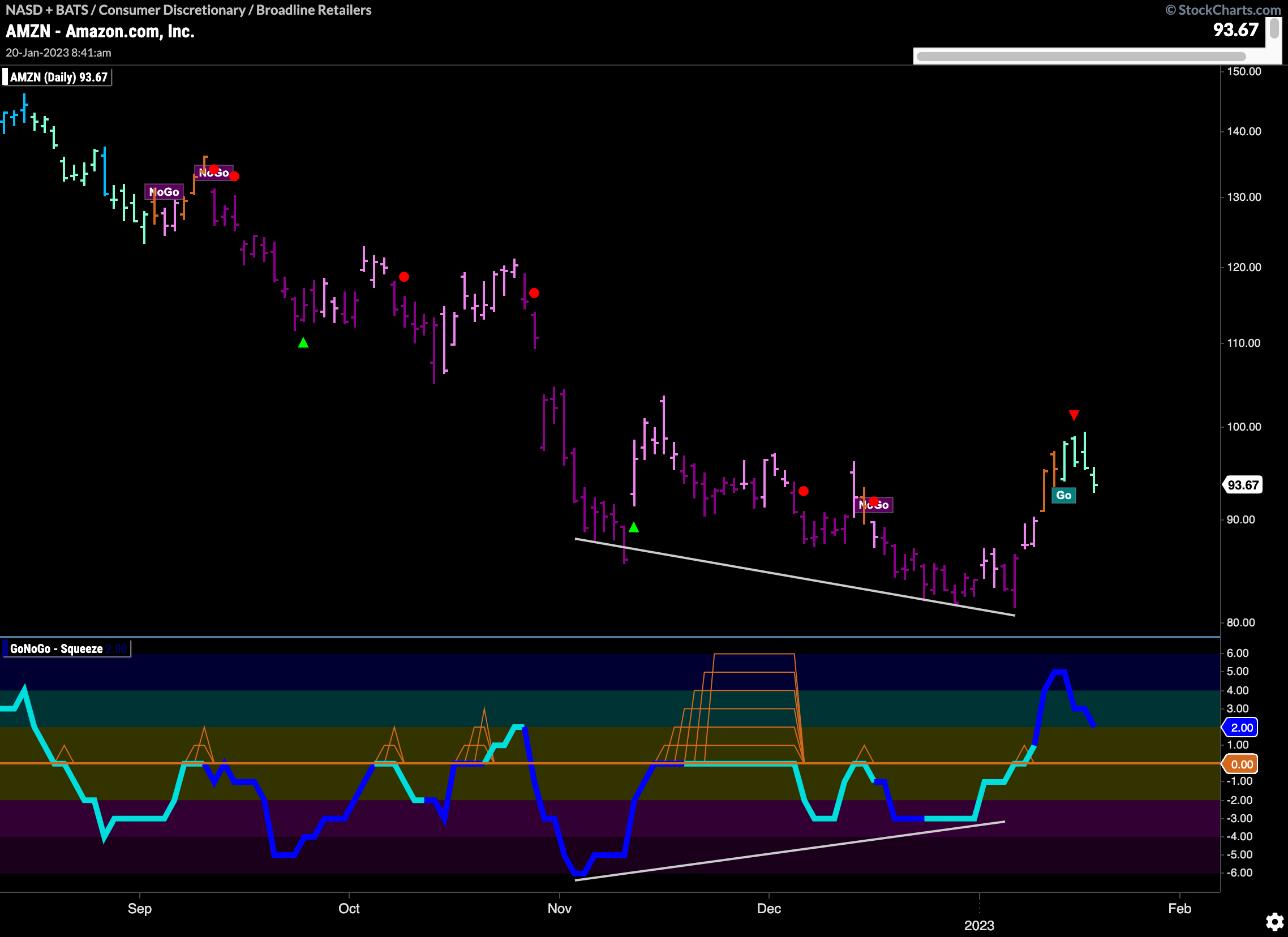Image resolution: width=1288 pixels, height=937 pixels.
Task: Click the vertical scrollbar beside 93.67
Action: coord(1274,28)
